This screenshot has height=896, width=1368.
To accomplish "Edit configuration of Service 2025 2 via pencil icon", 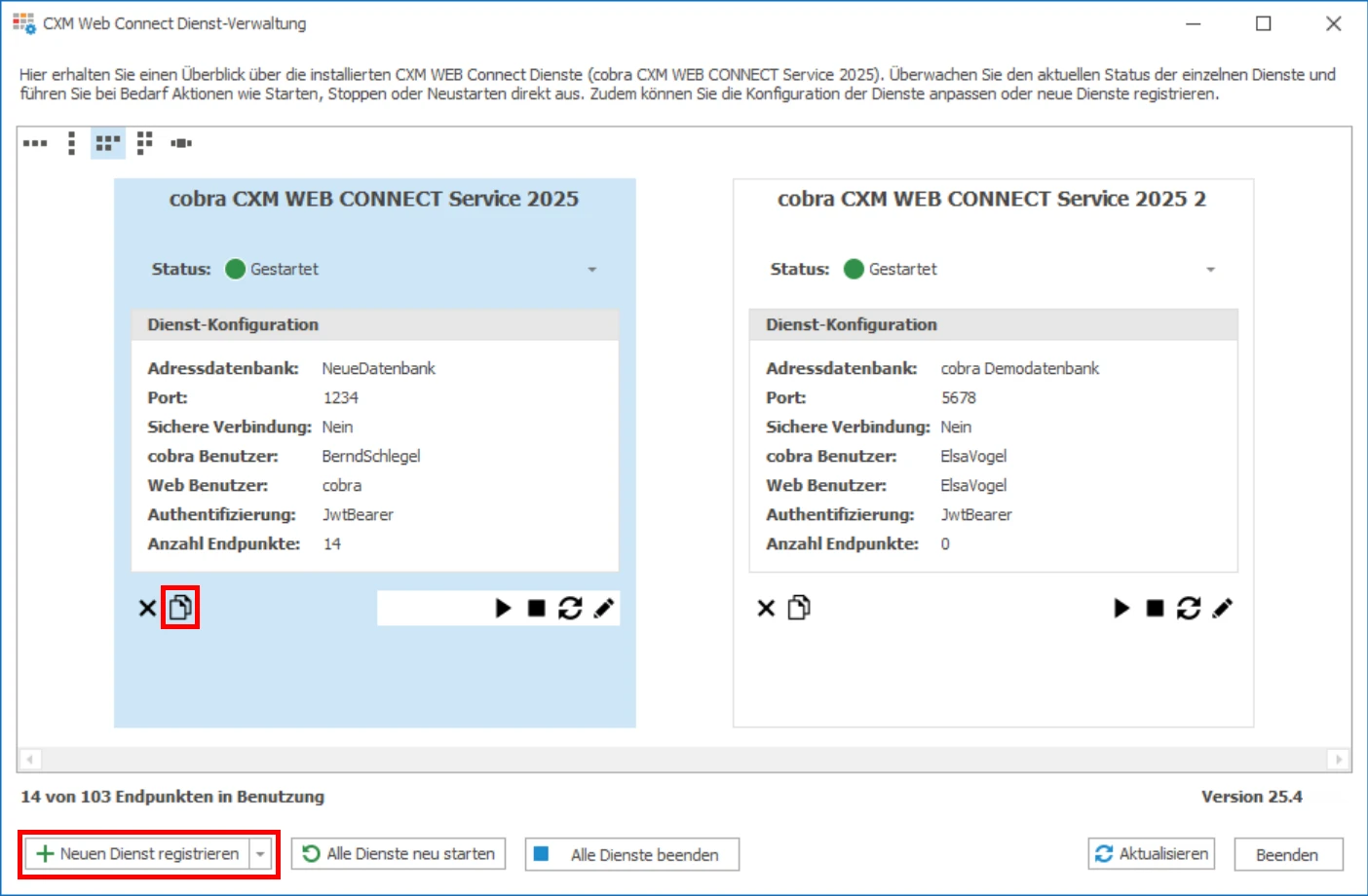I will pos(1224,608).
